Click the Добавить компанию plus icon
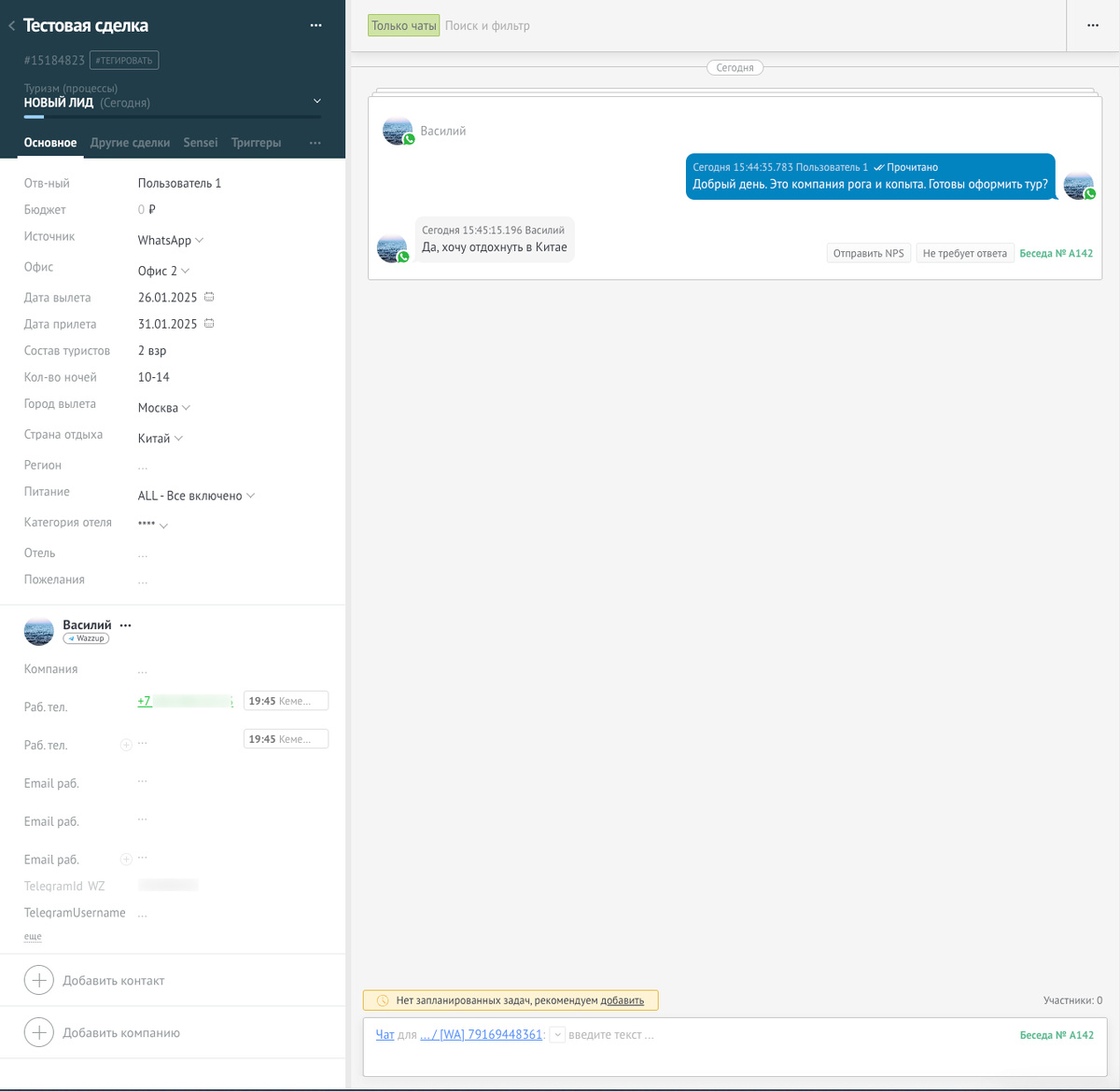 (x=39, y=1032)
